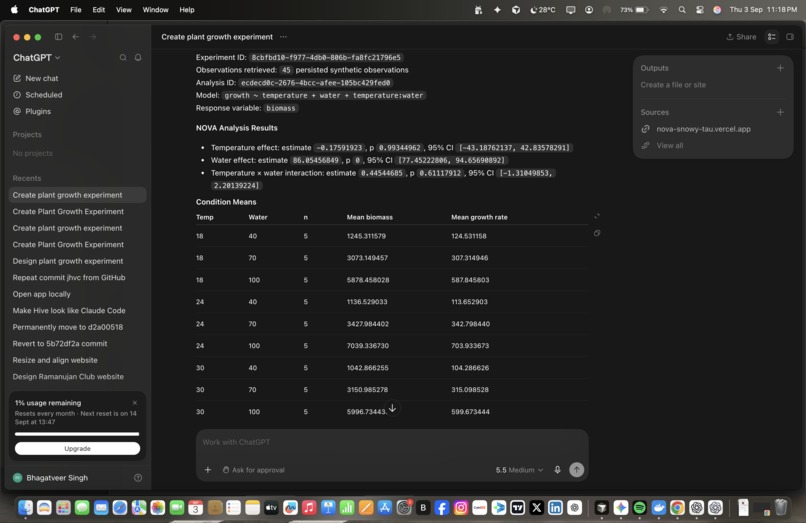806x523 pixels.
Task: Add a new source with plus
Action: pos(780,112)
